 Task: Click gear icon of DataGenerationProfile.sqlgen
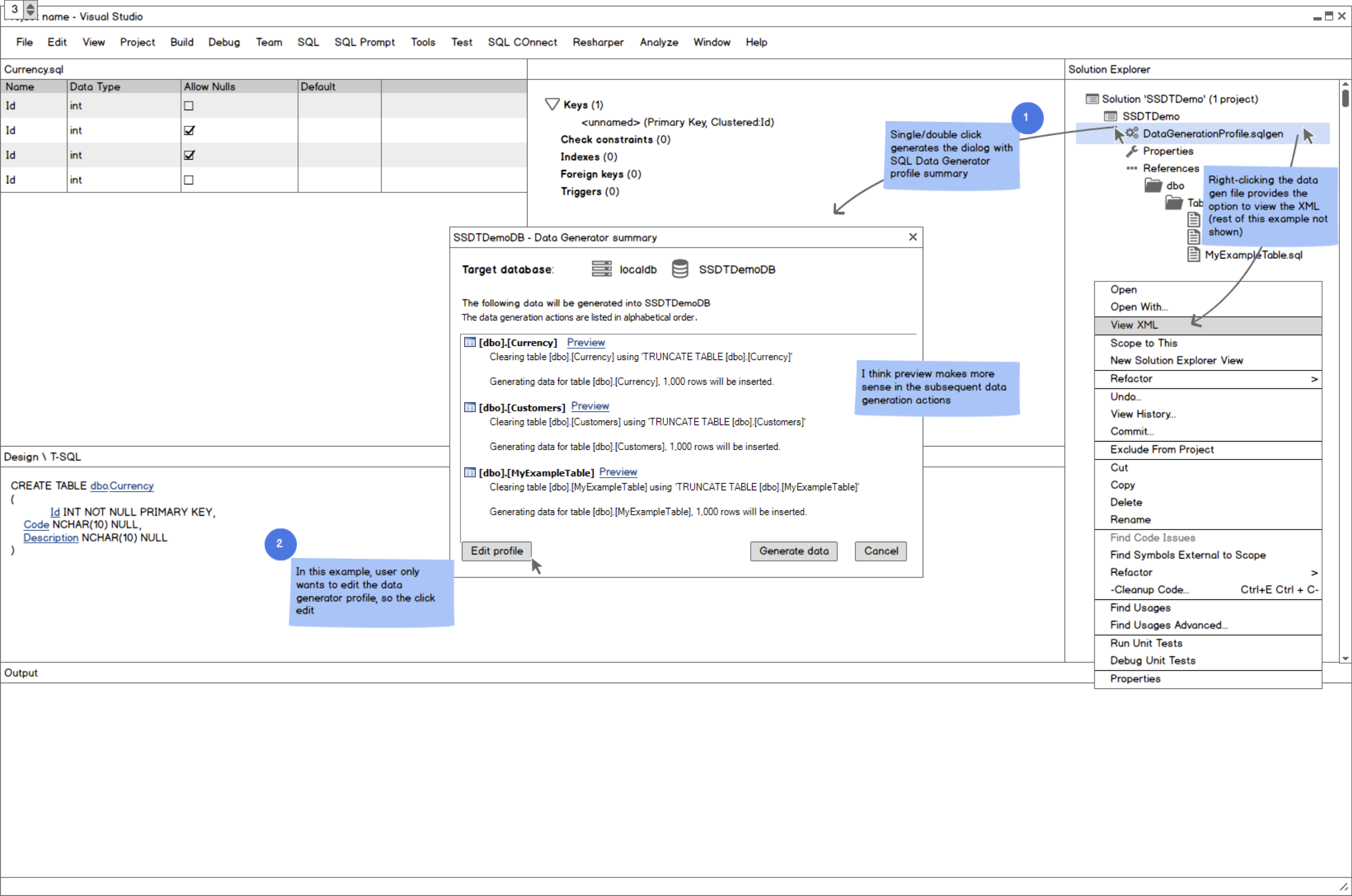(1132, 133)
